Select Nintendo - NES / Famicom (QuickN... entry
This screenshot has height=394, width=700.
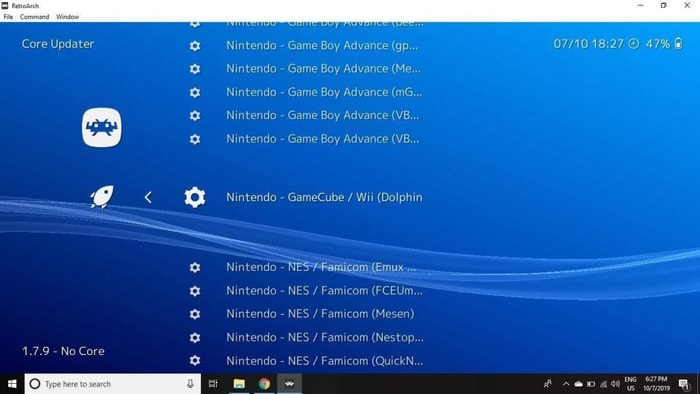[x=325, y=361]
